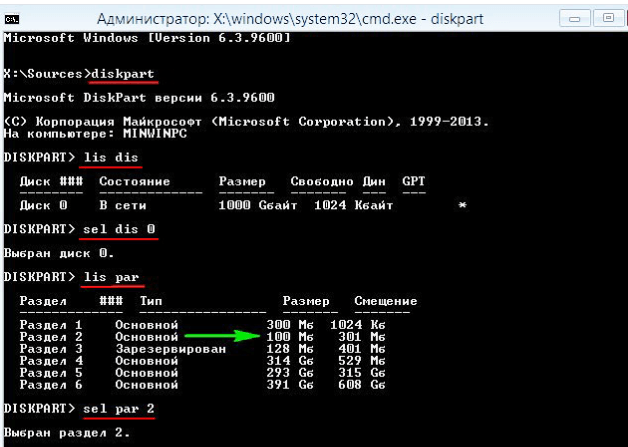Click the asterisk under the GPT column
628x447 pixels.
click(x=461, y=204)
